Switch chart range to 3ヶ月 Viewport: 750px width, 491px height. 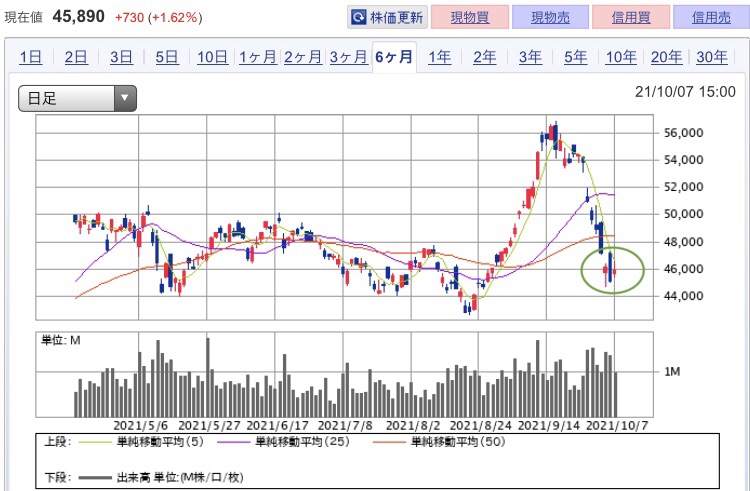point(348,57)
